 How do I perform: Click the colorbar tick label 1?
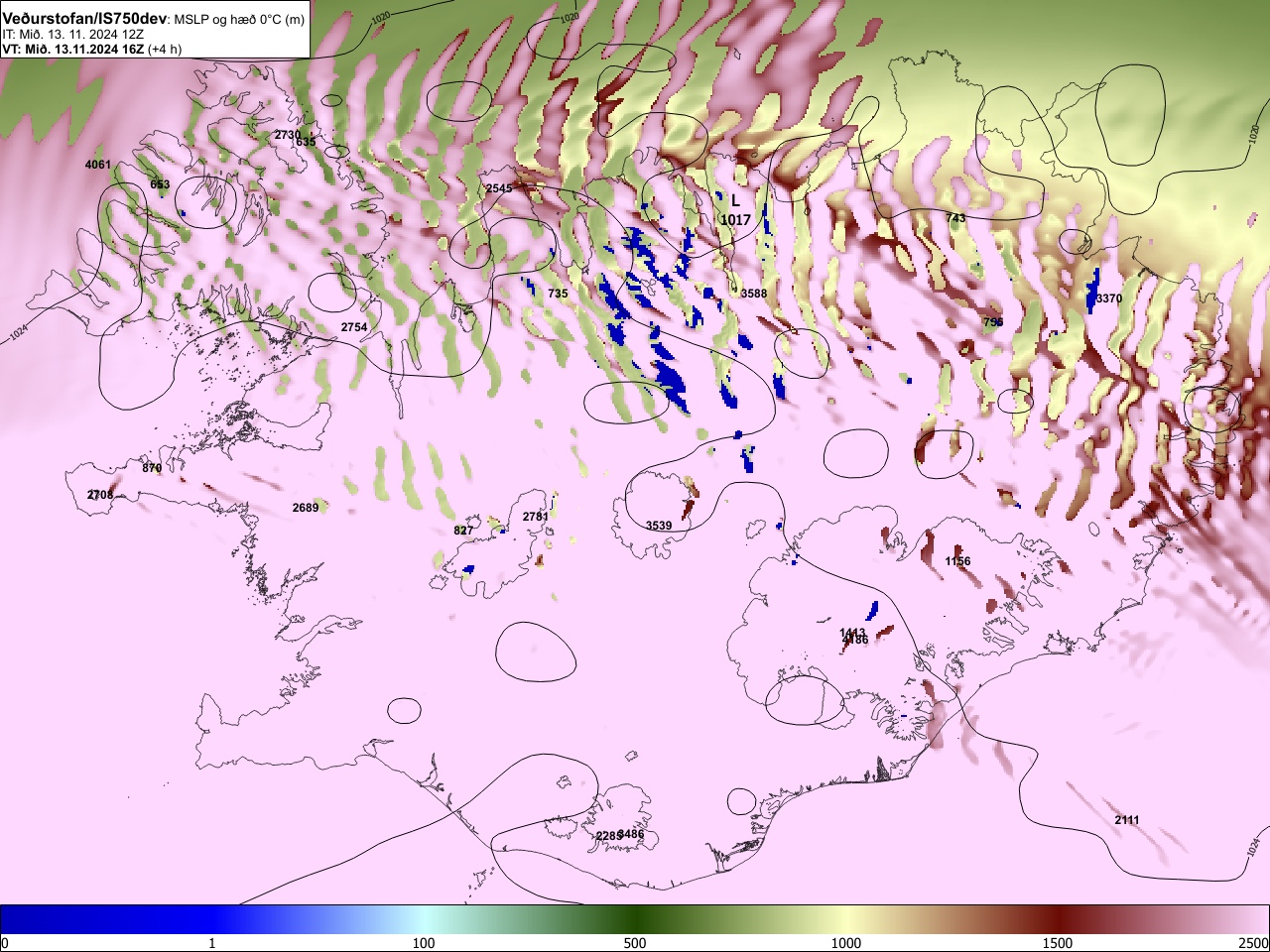point(212,943)
